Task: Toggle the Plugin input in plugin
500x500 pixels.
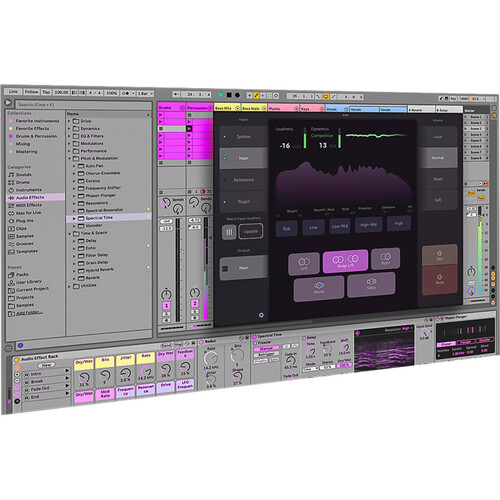Action: pos(243,202)
